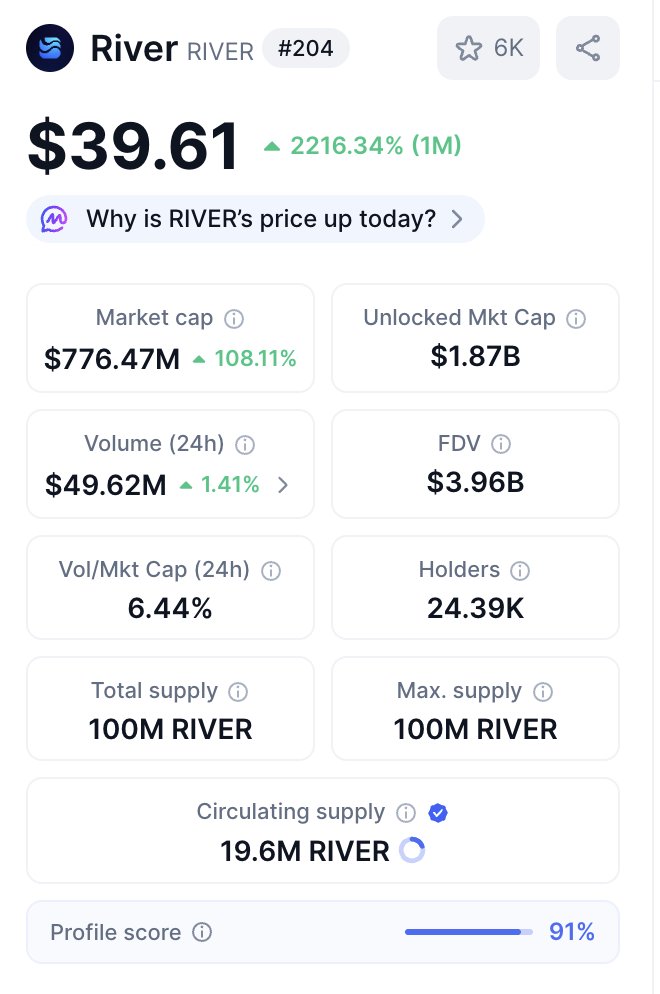Click the circulating supply ring chart
The height and width of the screenshot is (994, 660).
click(412, 851)
